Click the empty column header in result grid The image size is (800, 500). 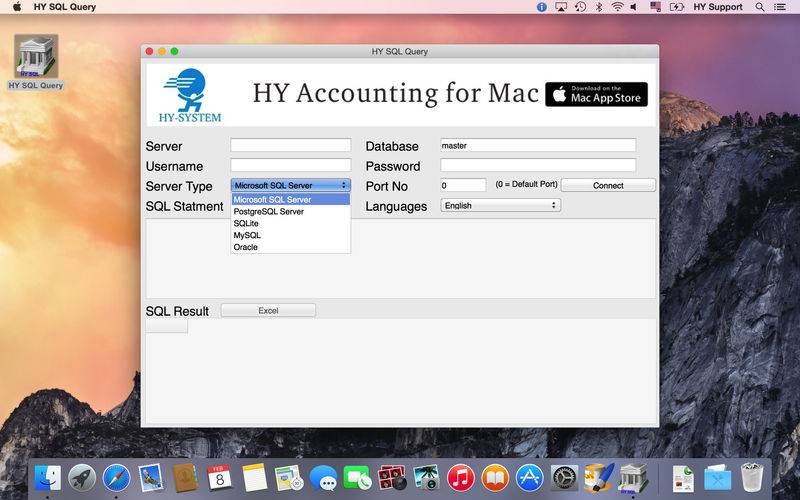click(167, 326)
